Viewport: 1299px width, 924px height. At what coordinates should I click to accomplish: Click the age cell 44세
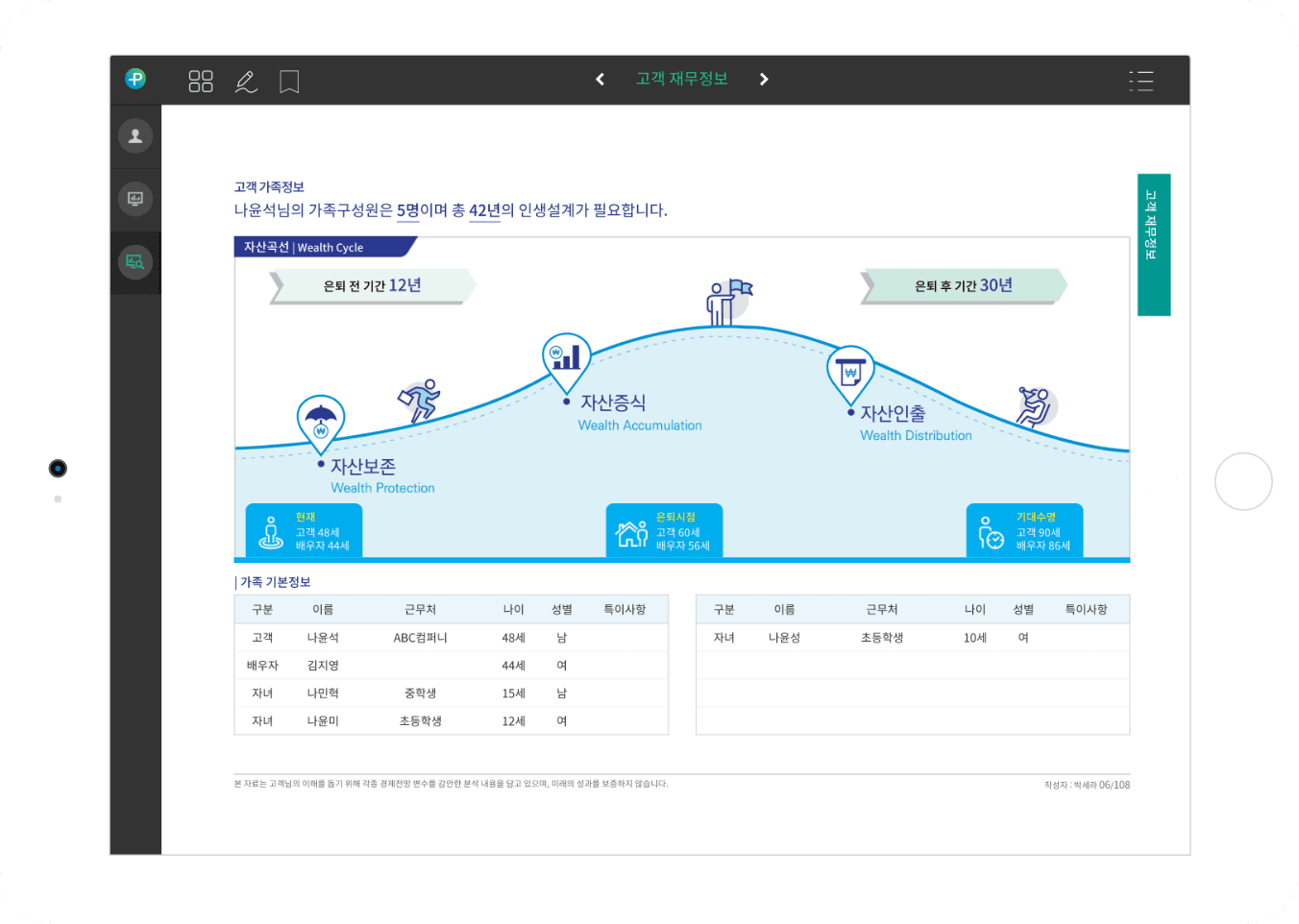[514, 666]
